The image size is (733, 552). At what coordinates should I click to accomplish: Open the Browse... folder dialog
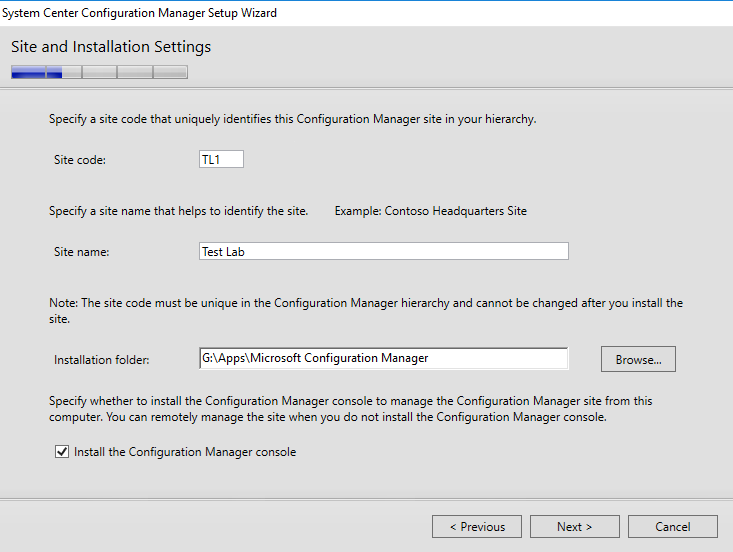coord(638,359)
